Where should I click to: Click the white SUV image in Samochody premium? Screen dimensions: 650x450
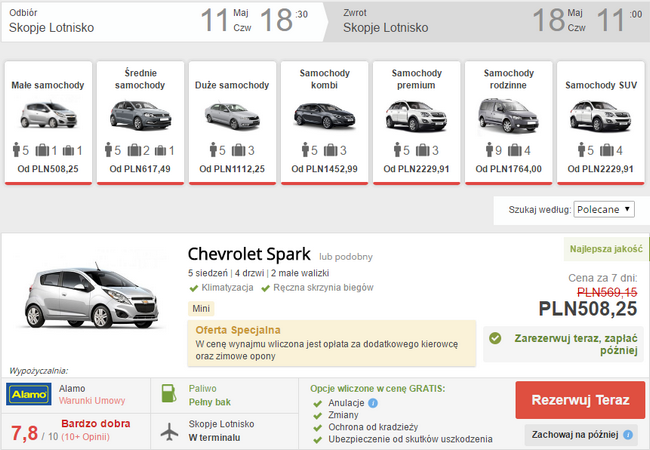(x=416, y=116)
